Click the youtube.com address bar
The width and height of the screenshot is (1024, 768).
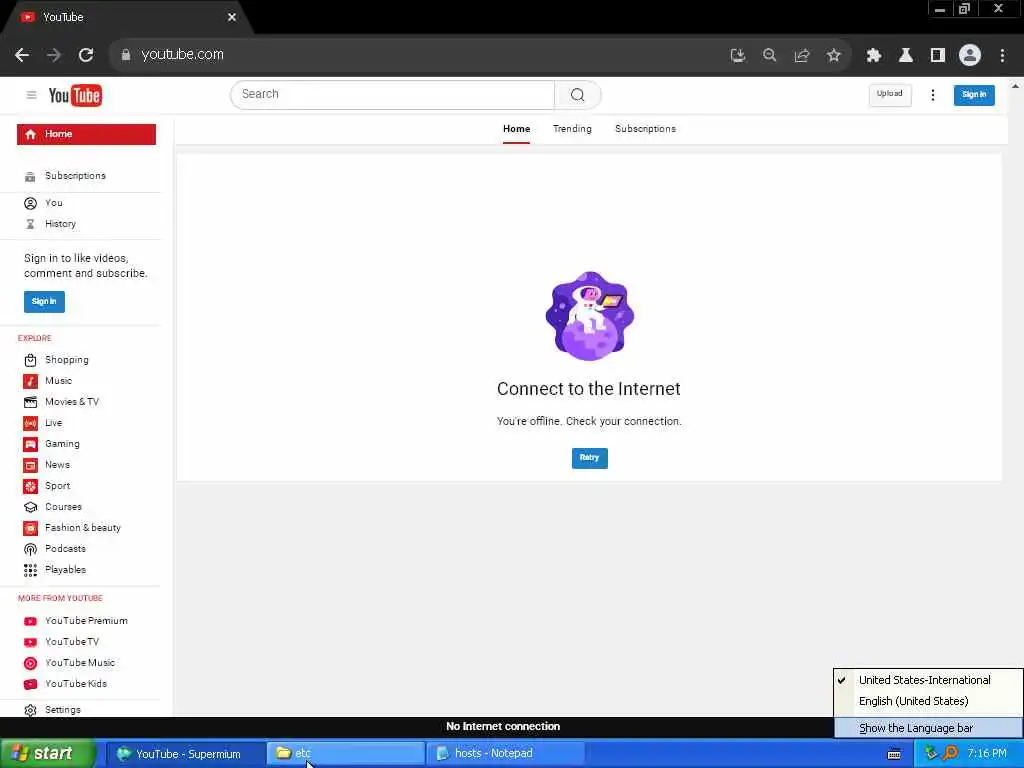point(418,55)
